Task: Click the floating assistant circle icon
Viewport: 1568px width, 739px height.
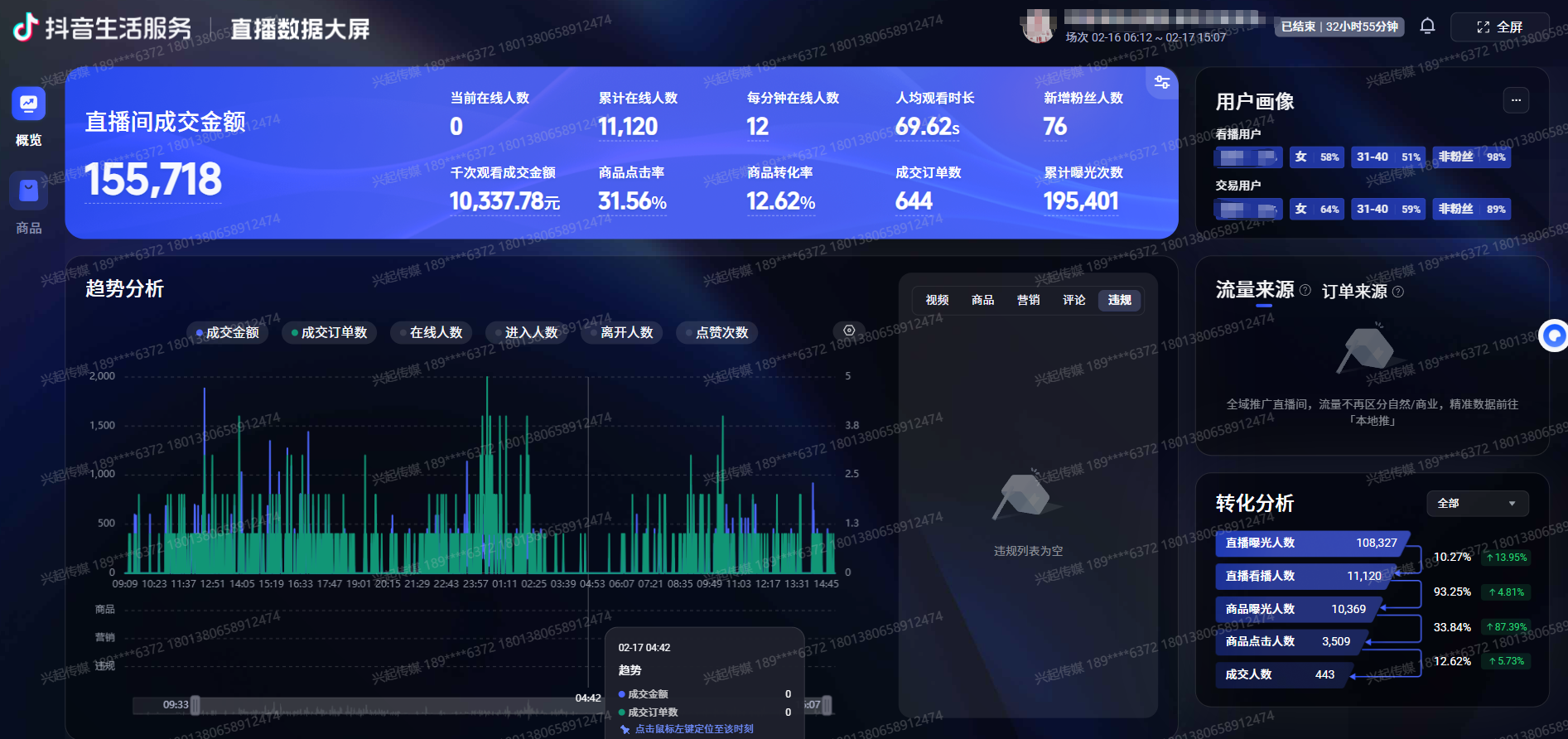Action: tap(1554, 336)
